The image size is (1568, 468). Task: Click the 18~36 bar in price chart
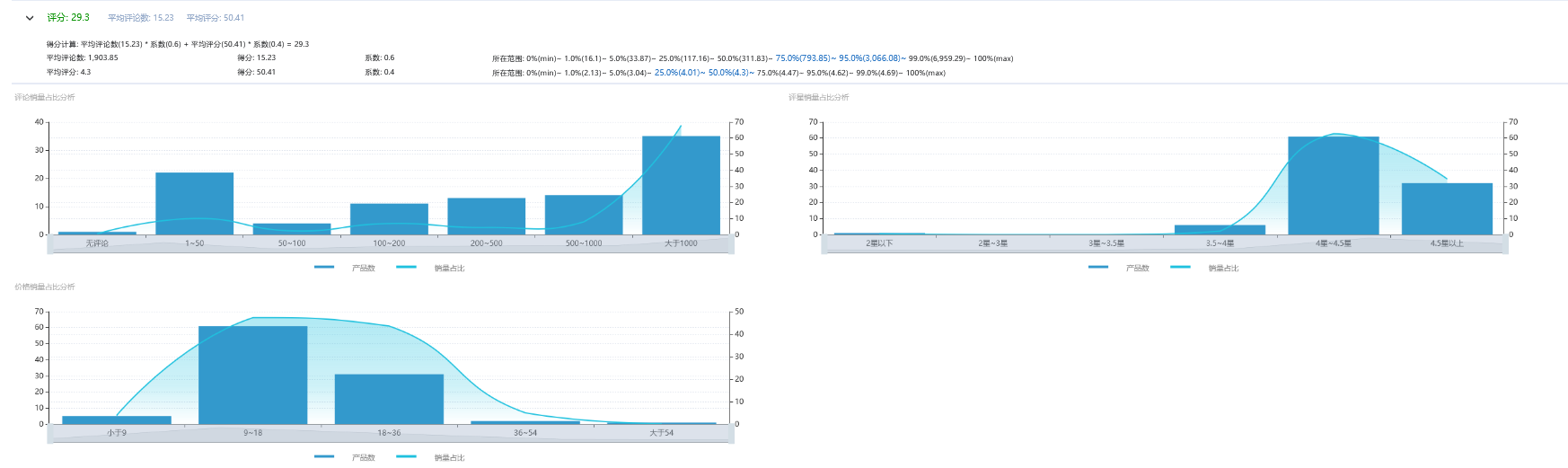[x=389, y=399]
